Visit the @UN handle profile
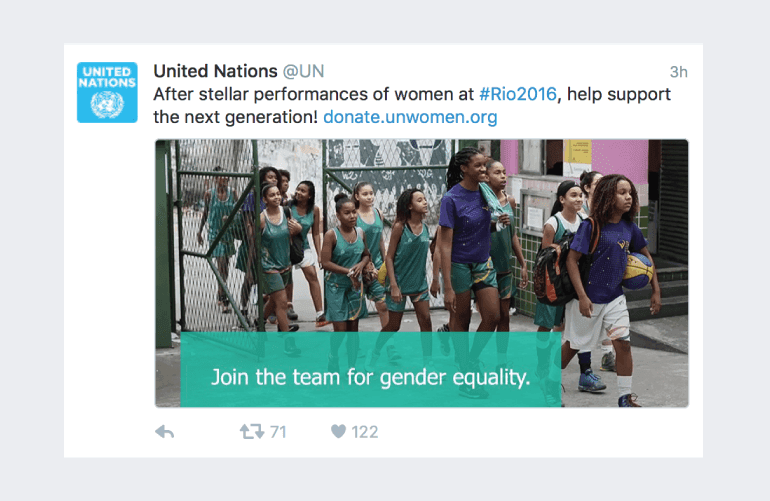The width and height of the screenshot is (770, 501). tap(303, 72)
